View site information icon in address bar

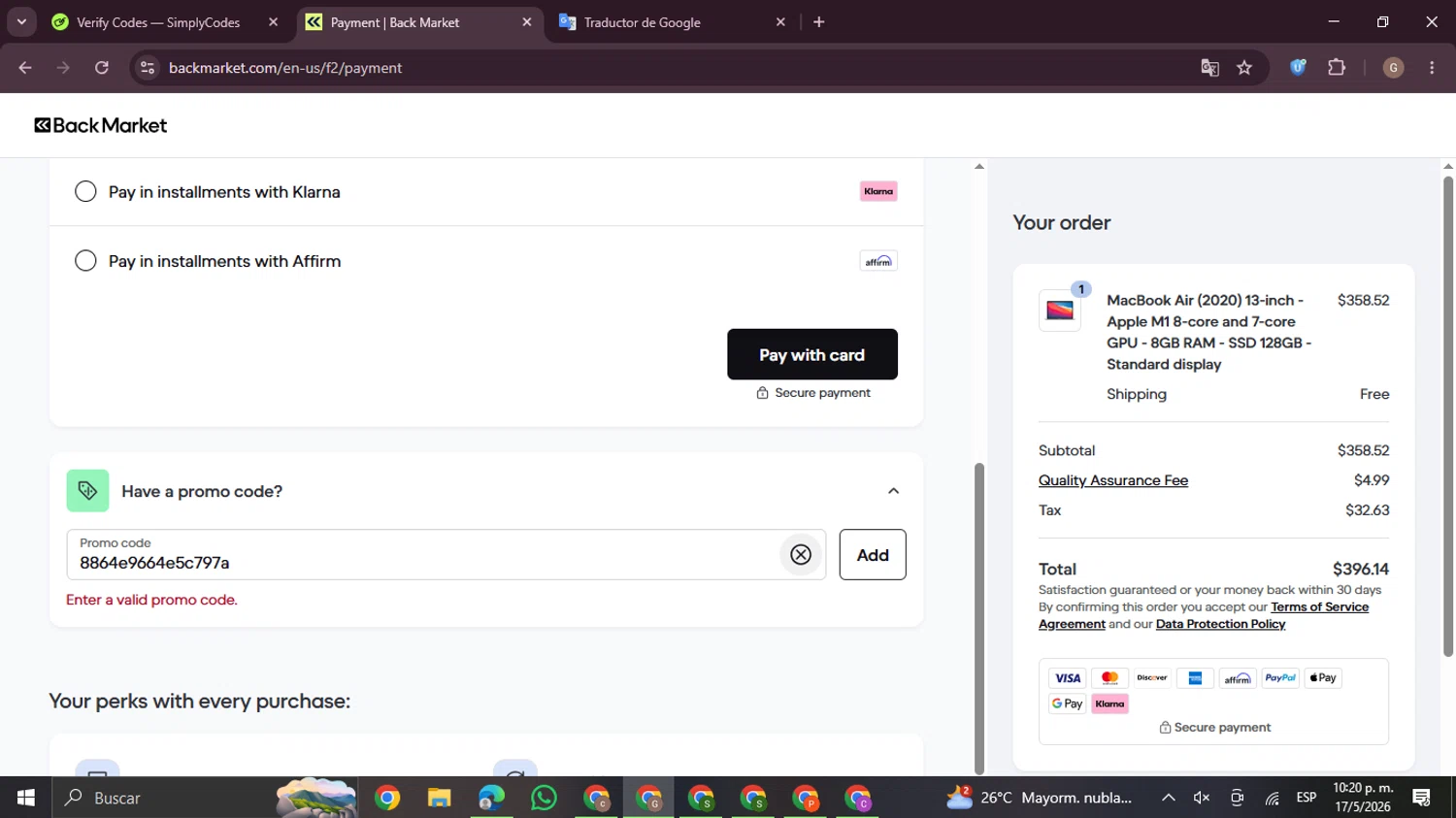point(148,68)
